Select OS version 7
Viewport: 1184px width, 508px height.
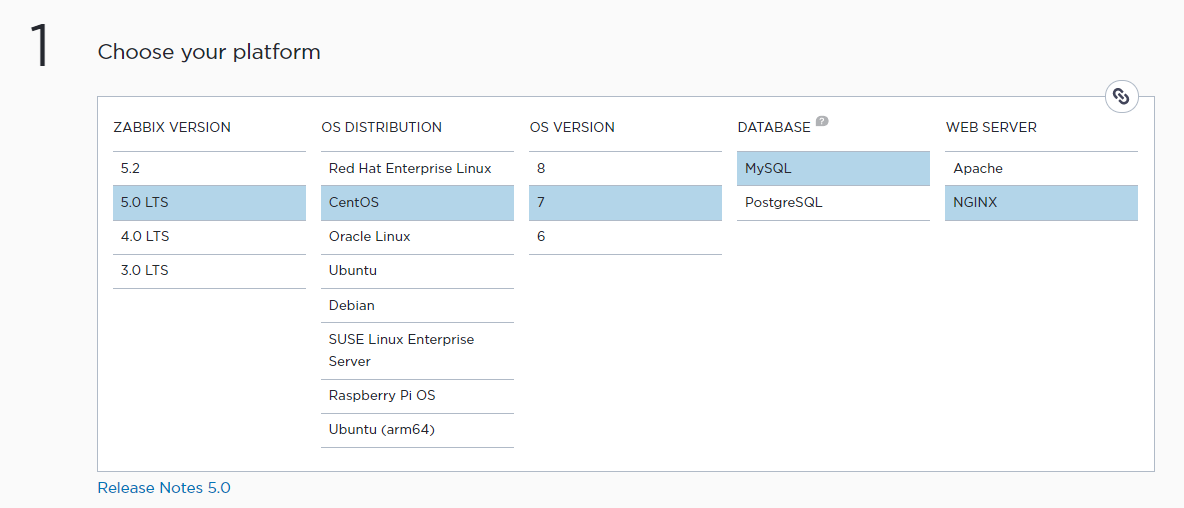point(625,203)
